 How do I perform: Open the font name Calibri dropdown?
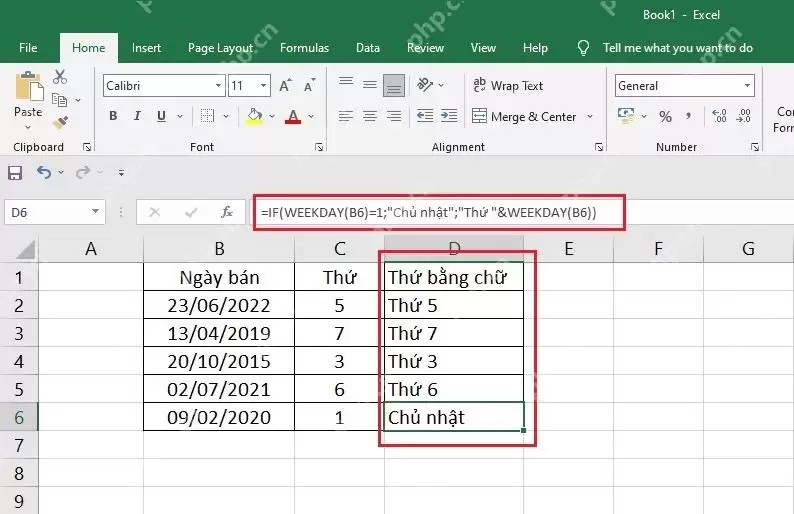click(x=218, y=86)
